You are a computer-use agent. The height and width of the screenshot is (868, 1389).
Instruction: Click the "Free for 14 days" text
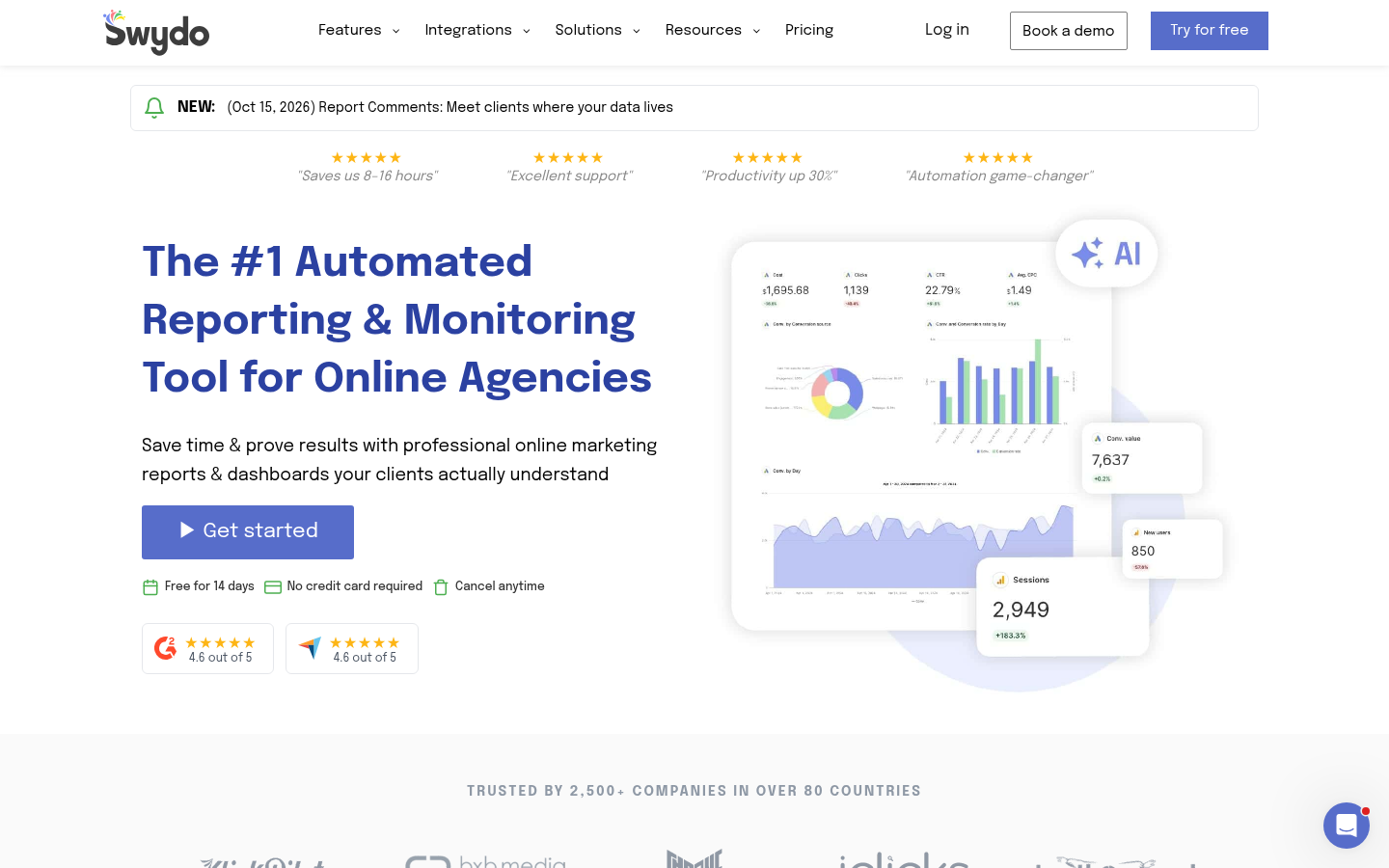click(x=209, y=586)
